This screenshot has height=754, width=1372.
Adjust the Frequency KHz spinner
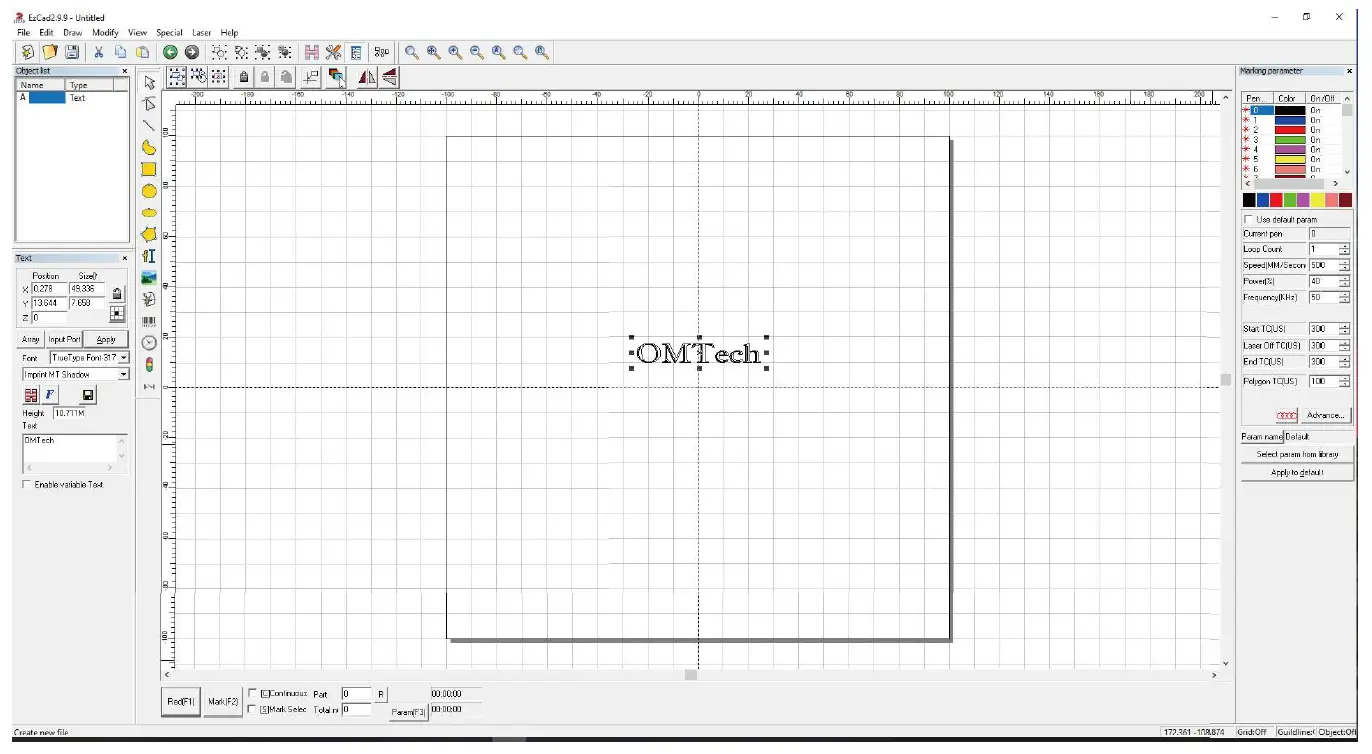coord(1344,297)
